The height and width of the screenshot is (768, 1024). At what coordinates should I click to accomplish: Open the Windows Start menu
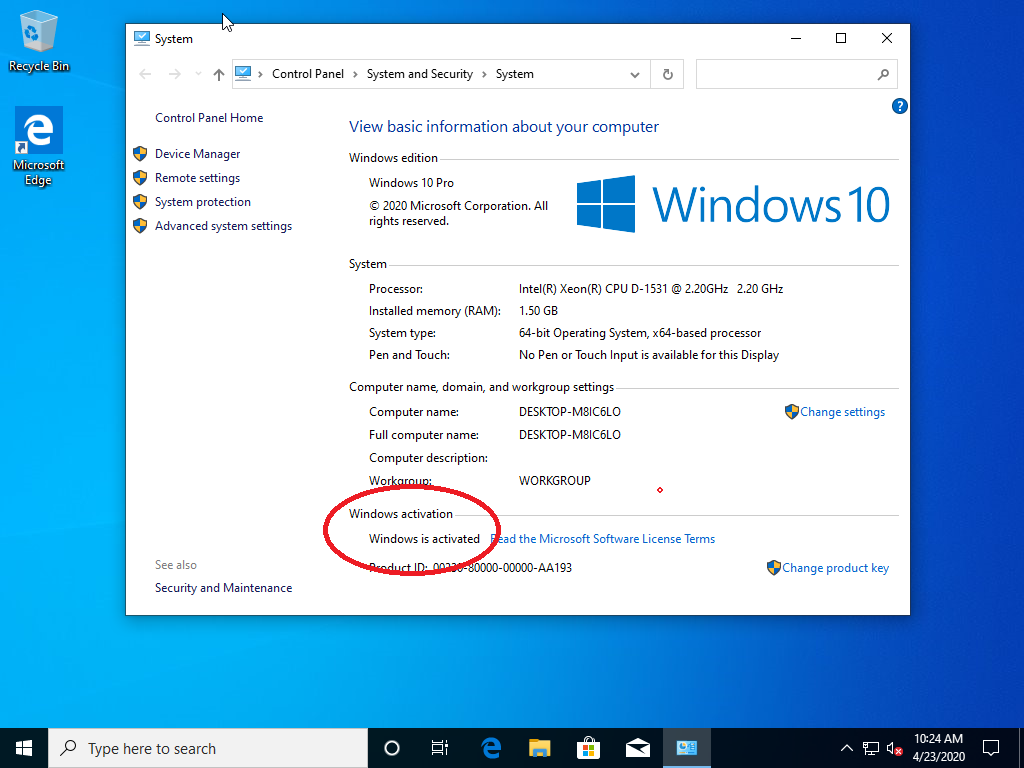click(24, 748)
